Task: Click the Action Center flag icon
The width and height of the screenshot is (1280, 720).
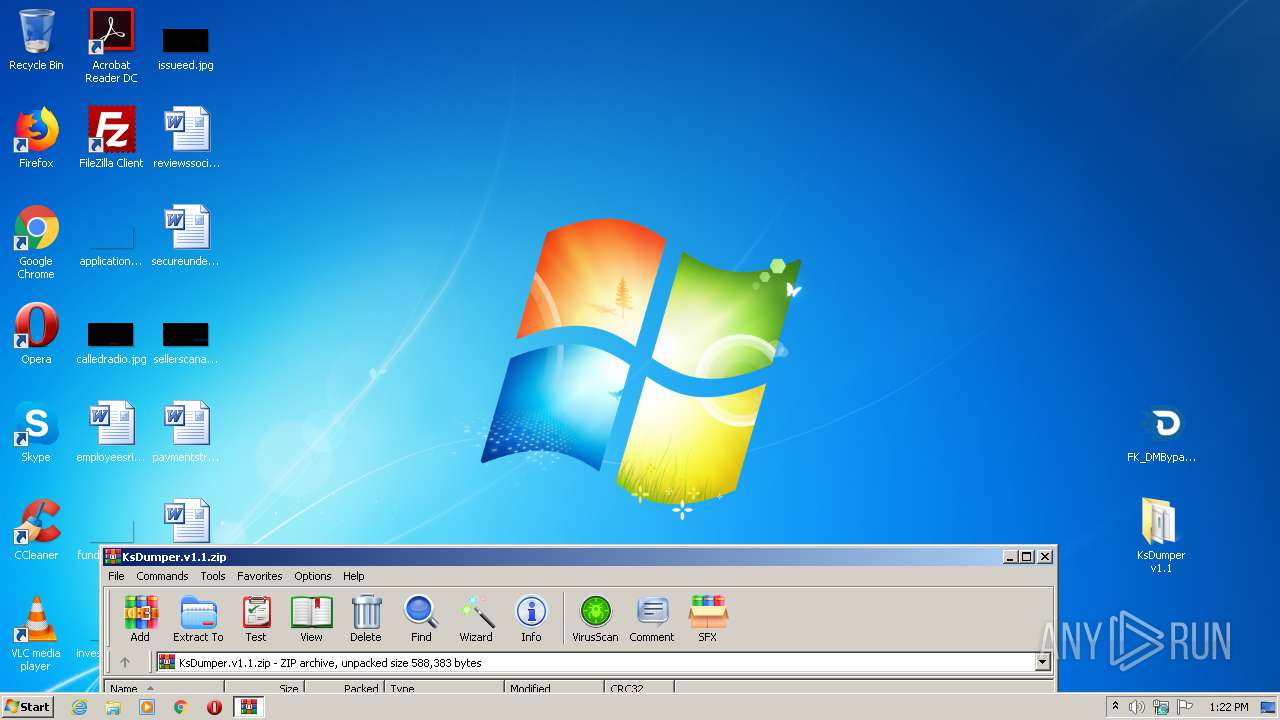Action: [x=1185, y=707]
